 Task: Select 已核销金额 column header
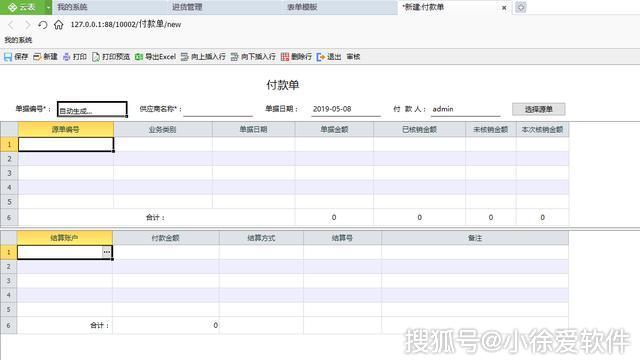(x=419, y=129)
